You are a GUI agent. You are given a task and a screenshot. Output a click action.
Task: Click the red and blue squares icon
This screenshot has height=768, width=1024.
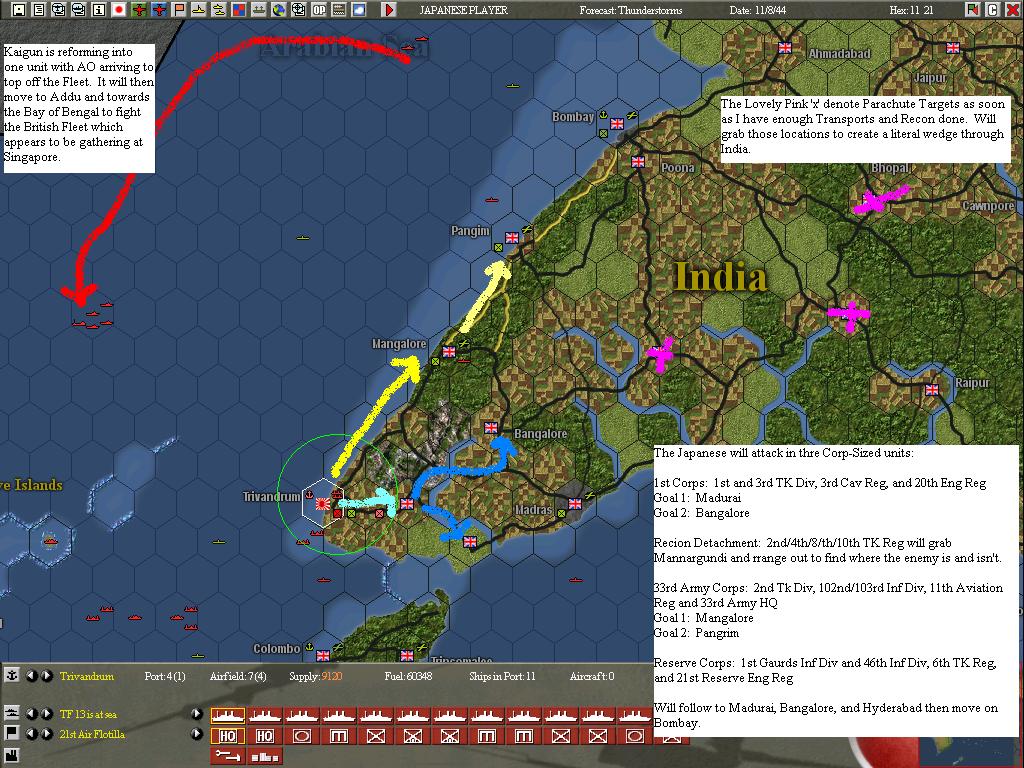click(238, 10)
